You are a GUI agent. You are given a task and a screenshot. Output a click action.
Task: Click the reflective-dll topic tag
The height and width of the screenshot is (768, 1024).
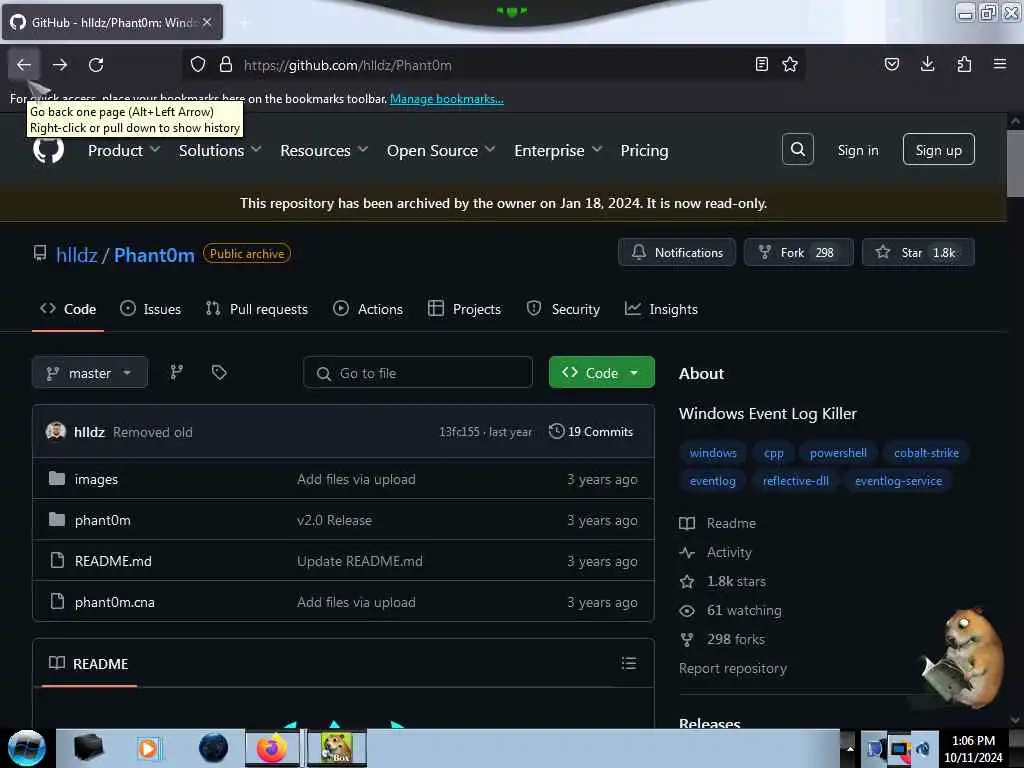[x=795, y=481]
